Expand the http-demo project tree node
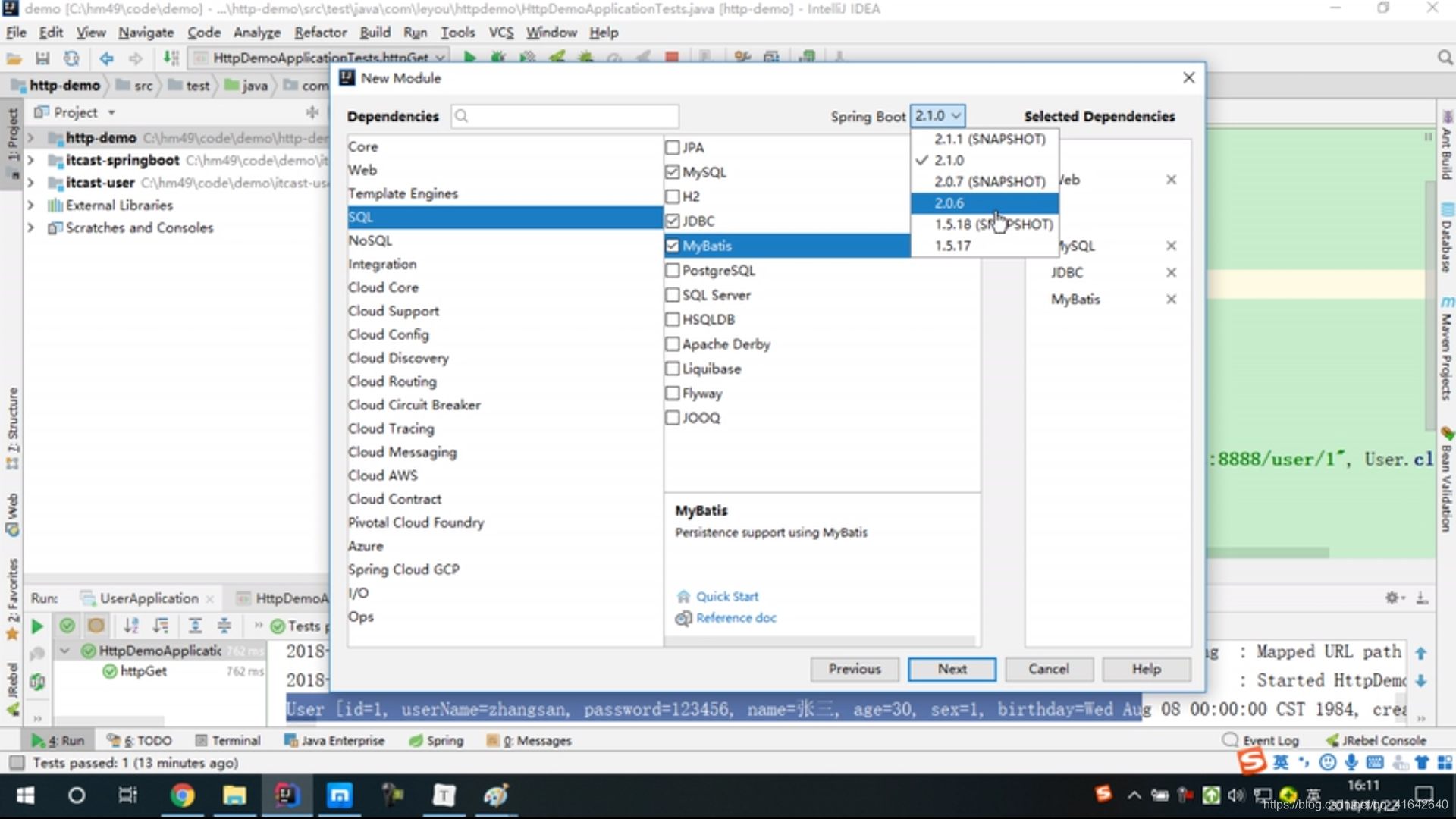This screenshot has width=1456, height=819. (30, 138)
